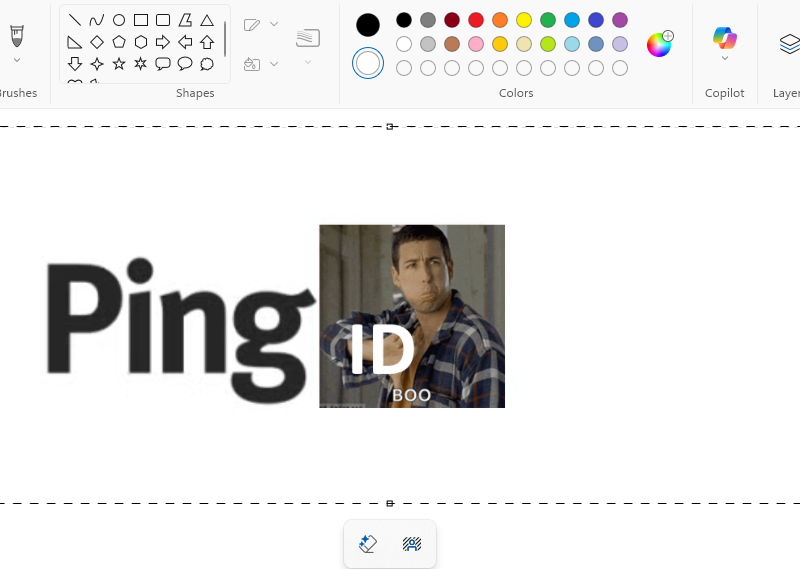Select Color 2 white background circle
This screenshot has height=569, width=800.
click(x=368, y=63)
